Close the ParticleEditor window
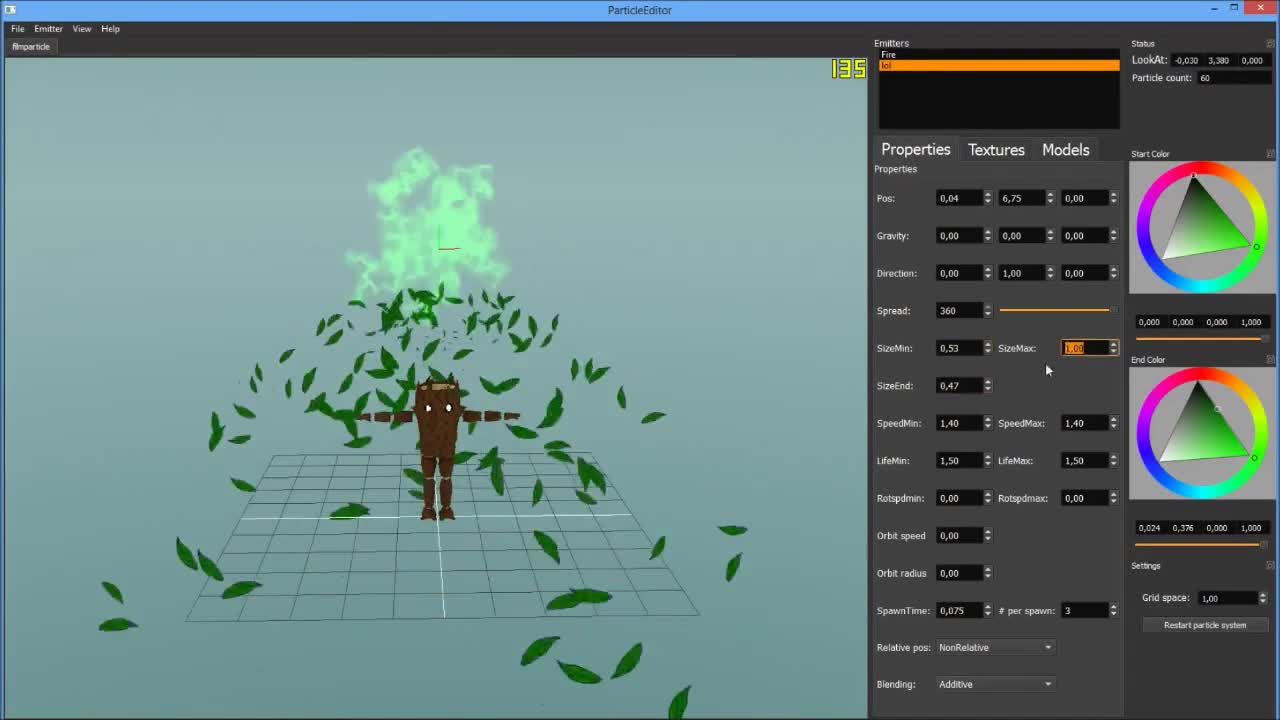The image size is (1280, 720). pos(1258,8)
